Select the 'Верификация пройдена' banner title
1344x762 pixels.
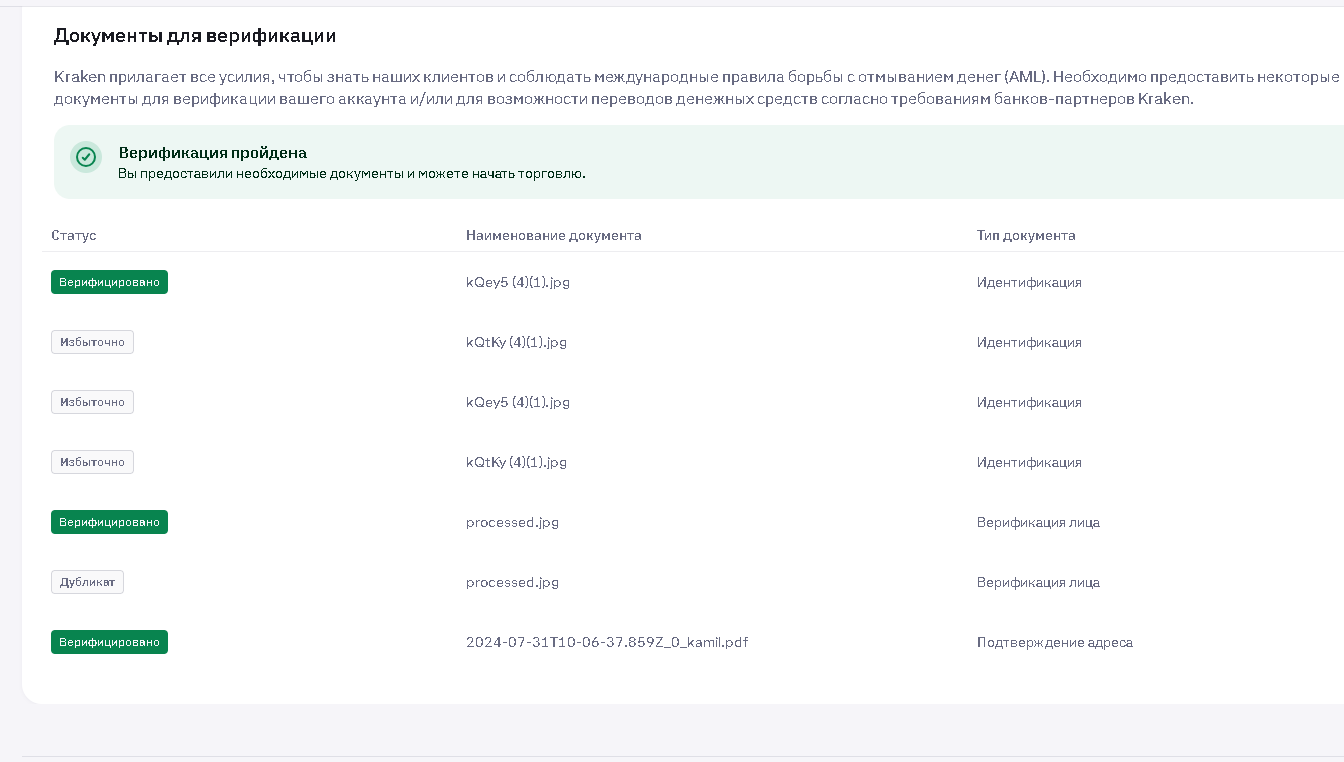click(212, 153)
